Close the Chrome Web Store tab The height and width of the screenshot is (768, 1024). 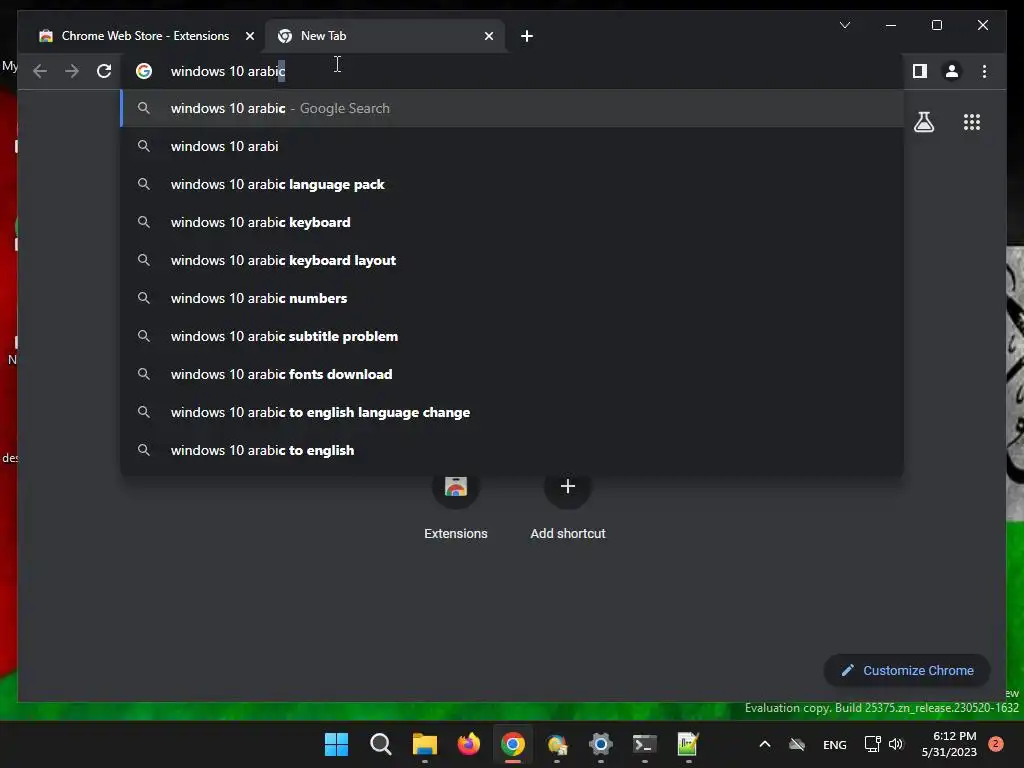(x=249, y=36)
